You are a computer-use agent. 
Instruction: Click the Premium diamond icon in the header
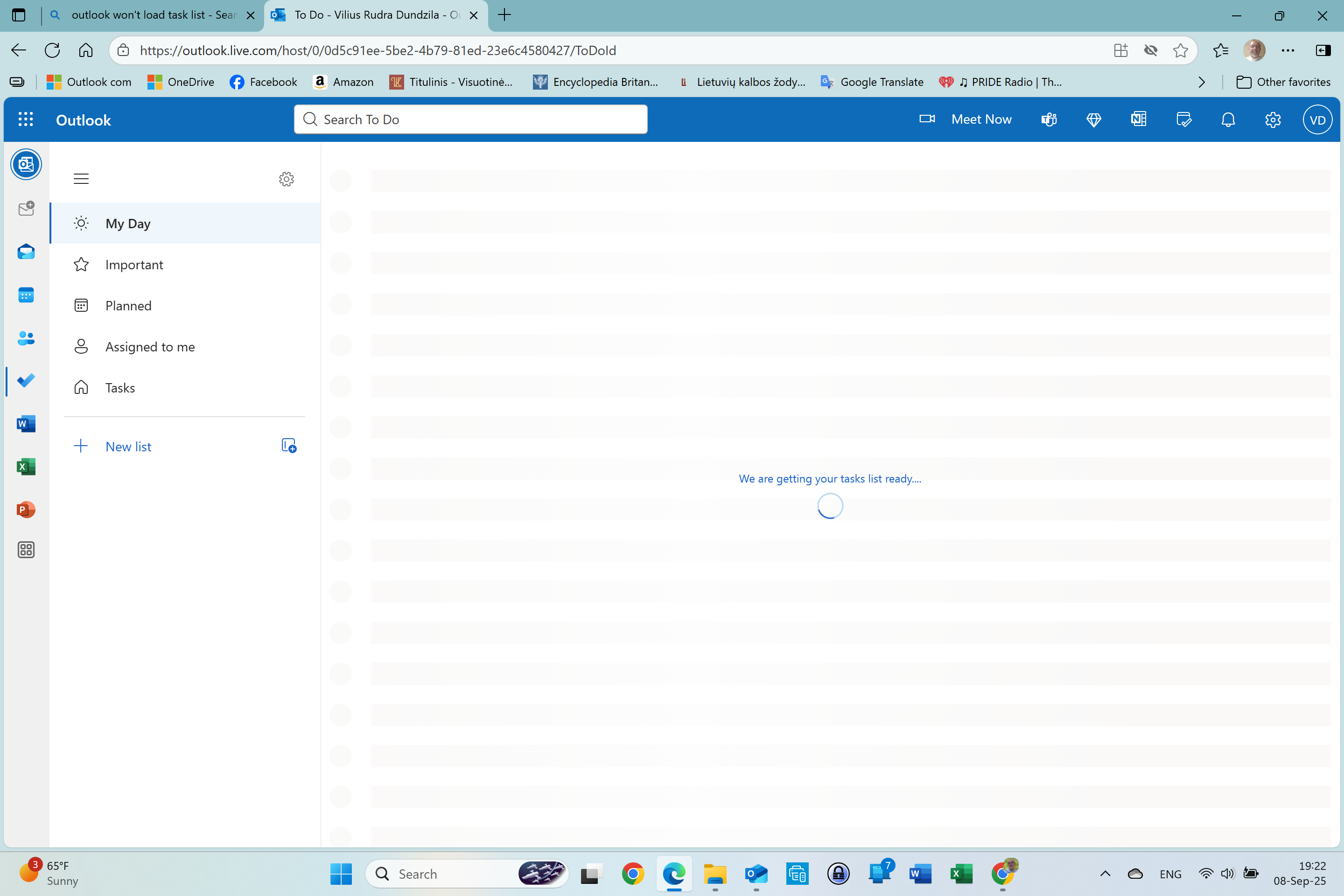(x=1094, y=119)
